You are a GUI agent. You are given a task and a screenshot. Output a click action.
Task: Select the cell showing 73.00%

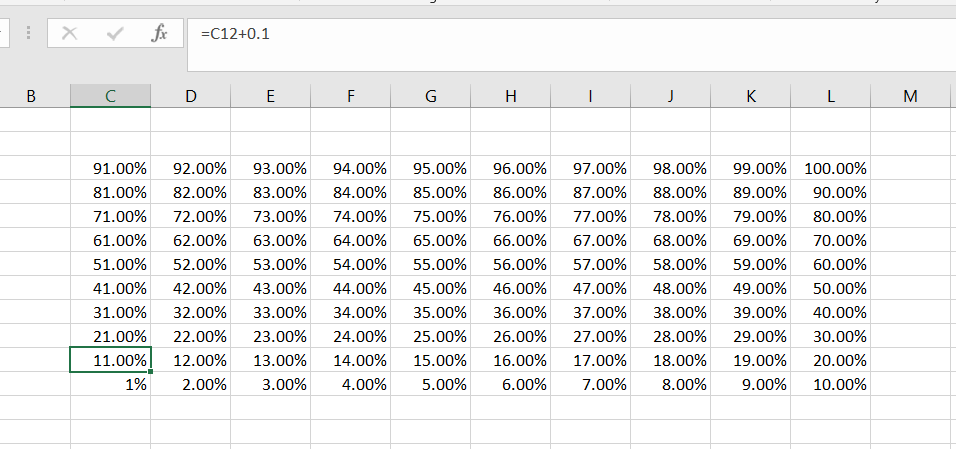click(271, 216)
